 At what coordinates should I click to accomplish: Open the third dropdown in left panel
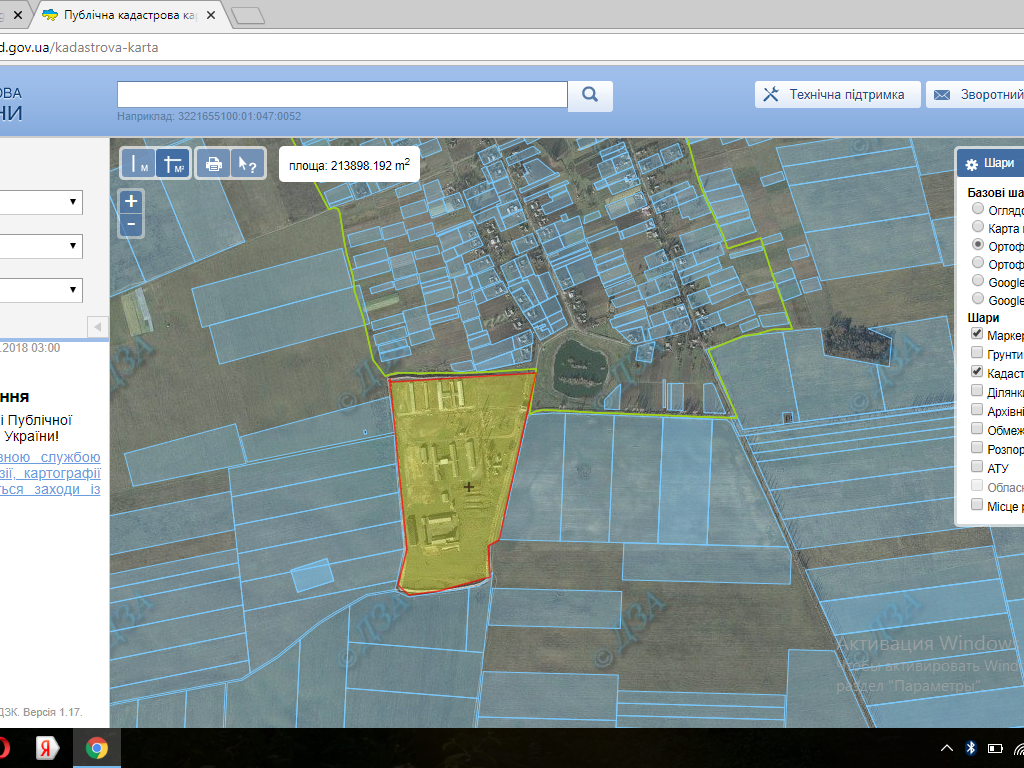pyautogui.click(x=40, y=290)
